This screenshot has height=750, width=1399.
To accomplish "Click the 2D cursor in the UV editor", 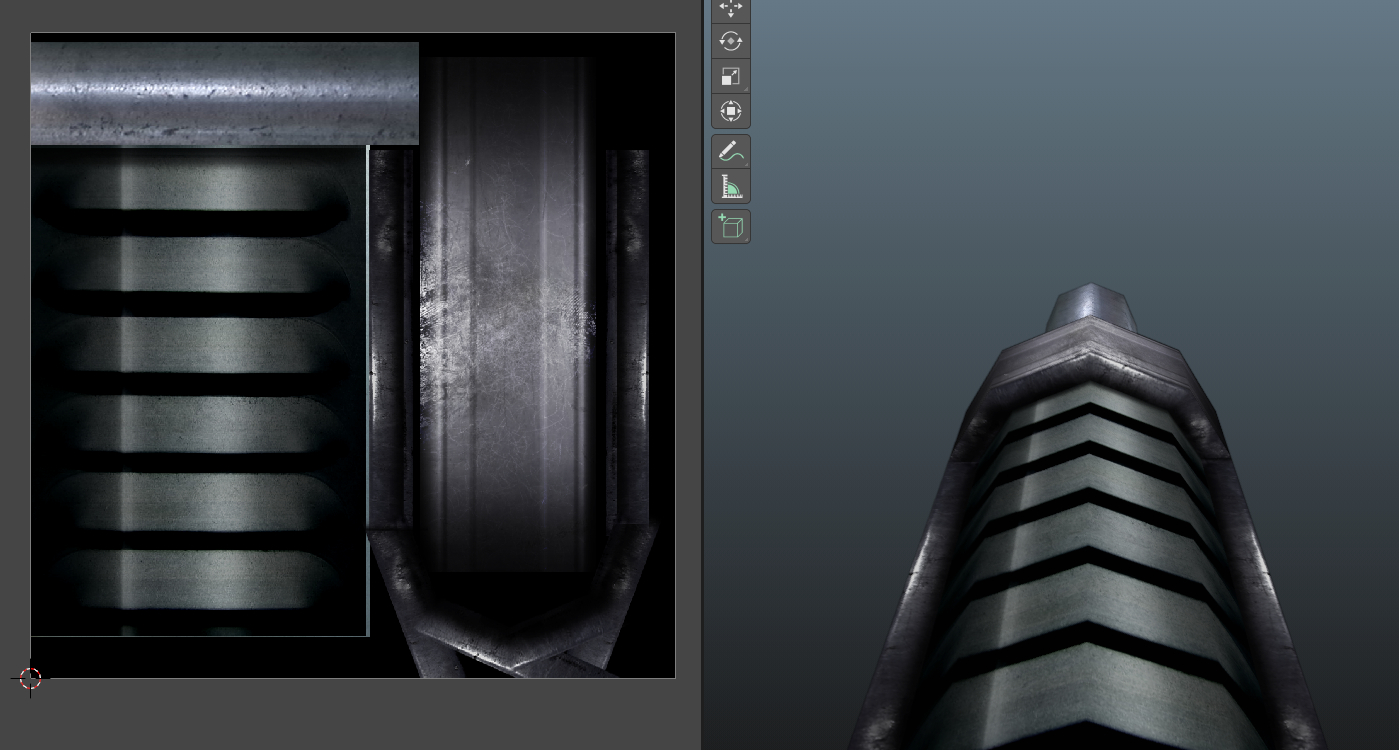I will pos(30,678).
